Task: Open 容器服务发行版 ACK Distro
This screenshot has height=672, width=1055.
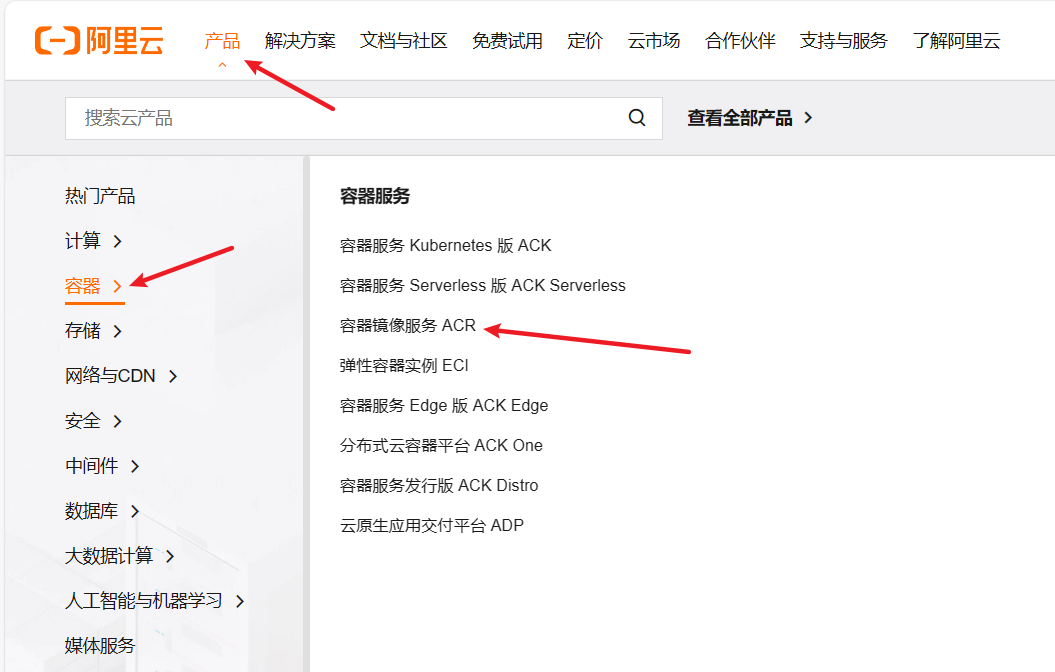Action: [x=439, y=486]
